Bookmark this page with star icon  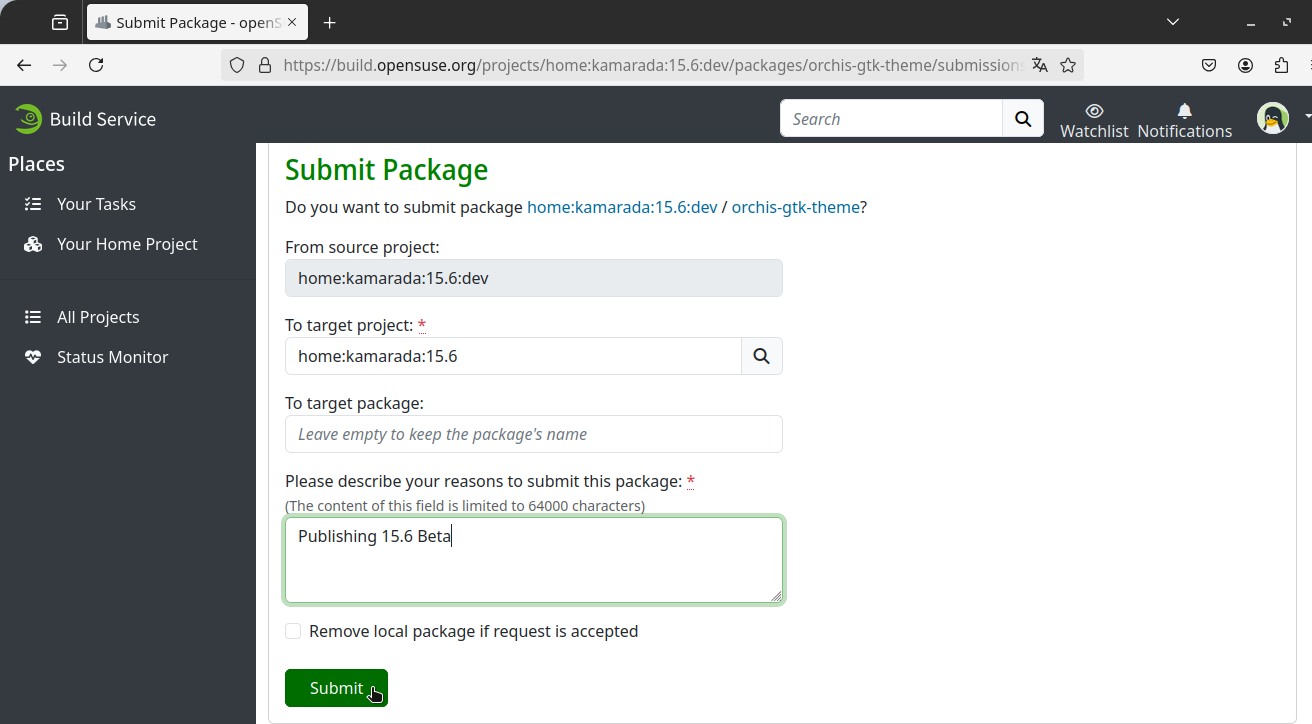(1068, 65)
